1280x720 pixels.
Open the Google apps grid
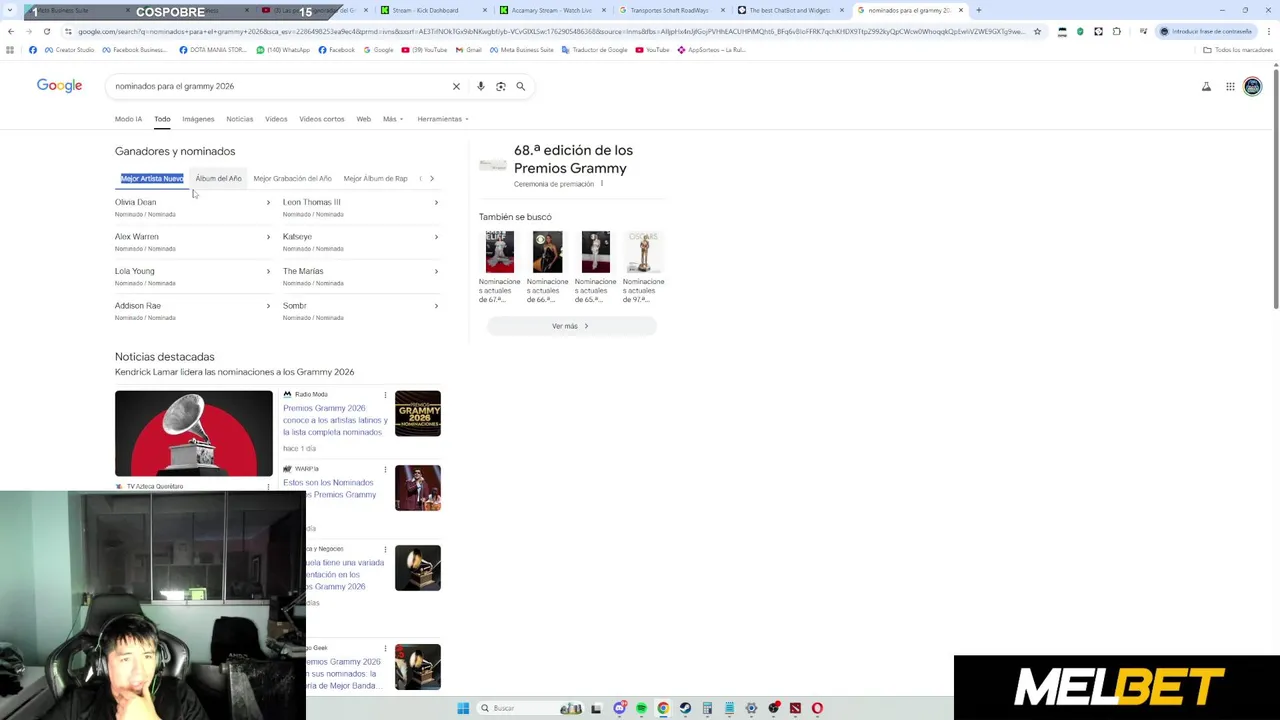point(1230,87)
